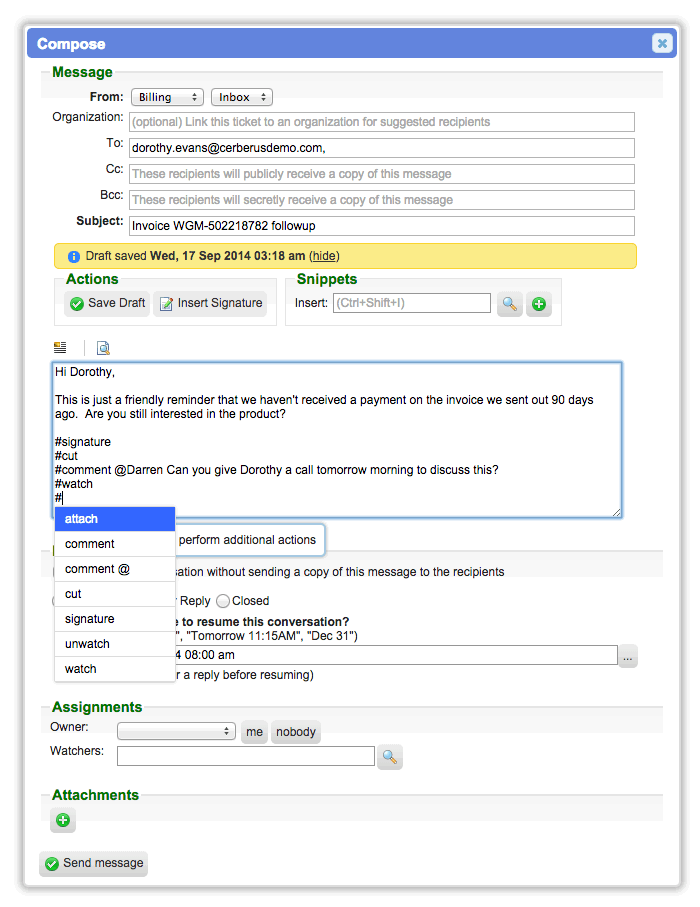Open the Owner dropdown
This screenshot has width=700, height=907.
176,732
